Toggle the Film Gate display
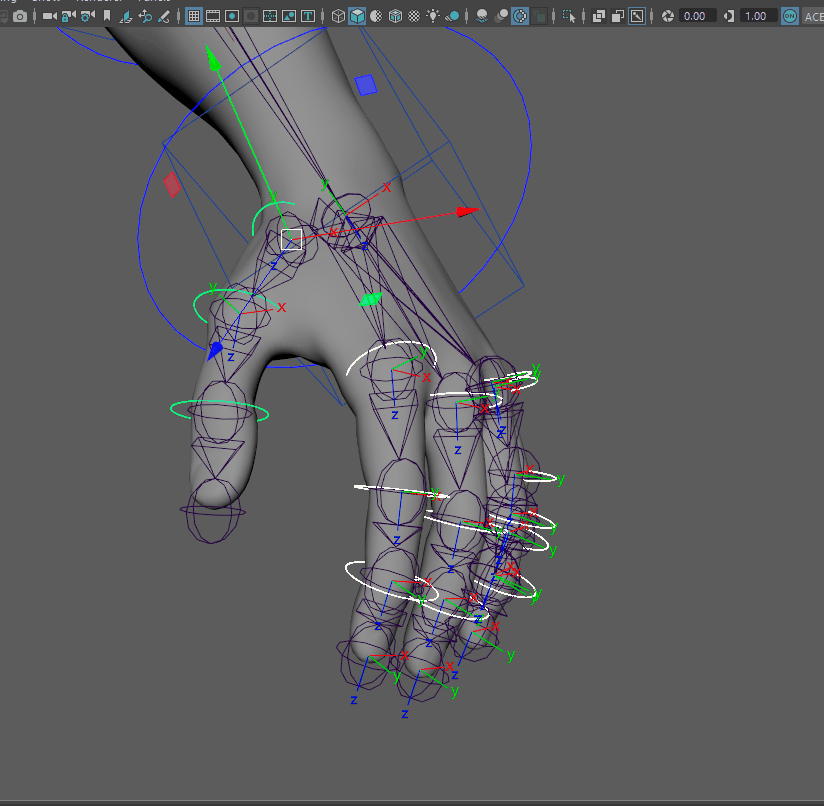824x806 pixels. point(213,16)
